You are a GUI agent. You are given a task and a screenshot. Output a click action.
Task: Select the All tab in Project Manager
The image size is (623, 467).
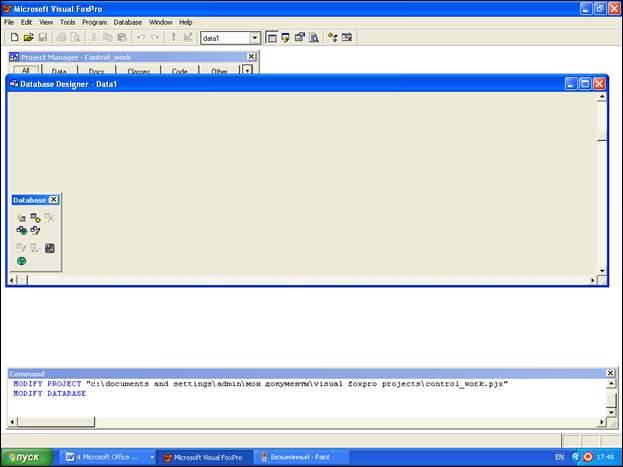[26, 70]
